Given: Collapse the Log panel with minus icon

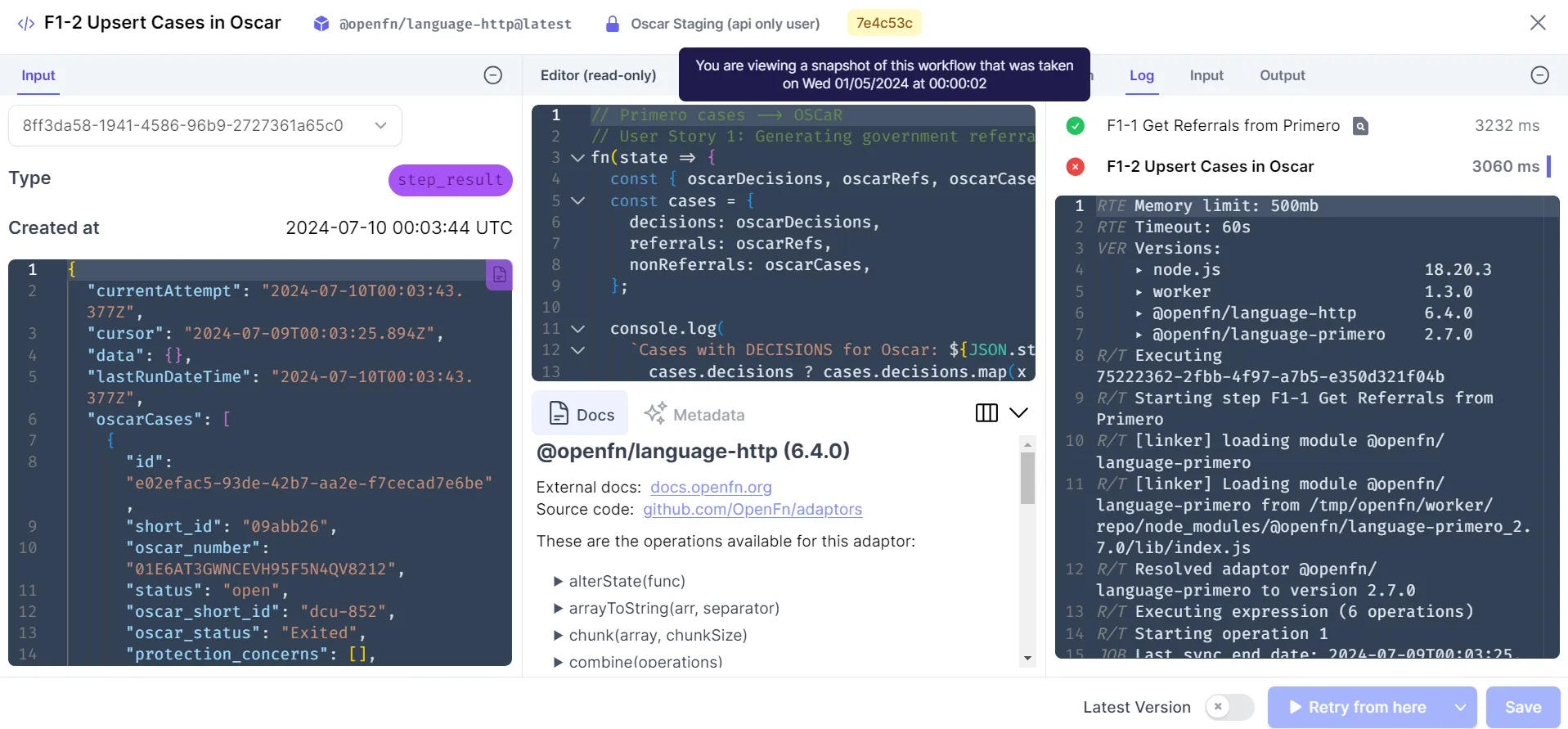Looking at the screenshot, I should (1539, 75).
